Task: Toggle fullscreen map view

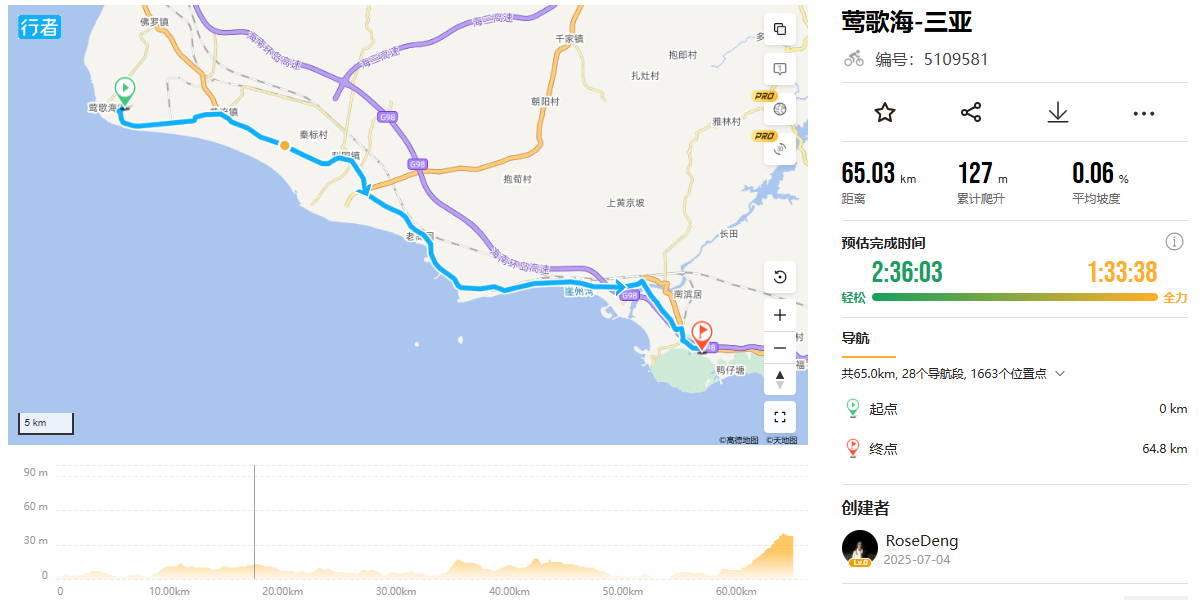Action: (x=780, y=417)
